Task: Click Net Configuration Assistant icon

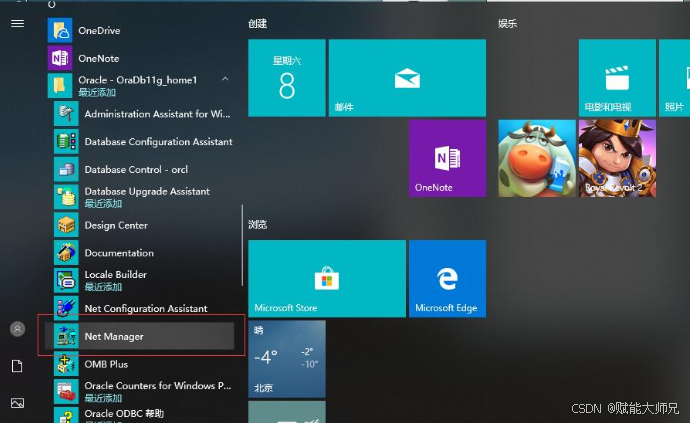Action: coord(66,308)
